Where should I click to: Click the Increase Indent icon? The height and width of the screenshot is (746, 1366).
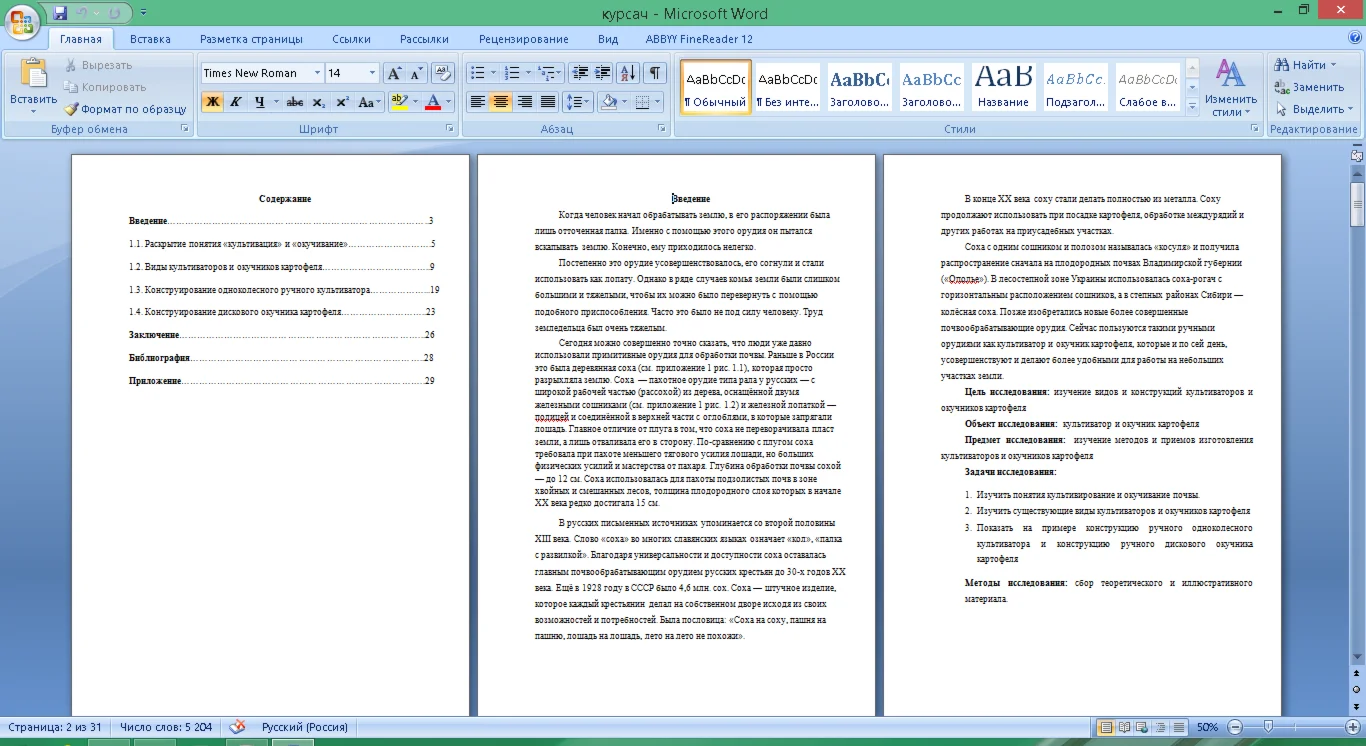coord(603,73)
